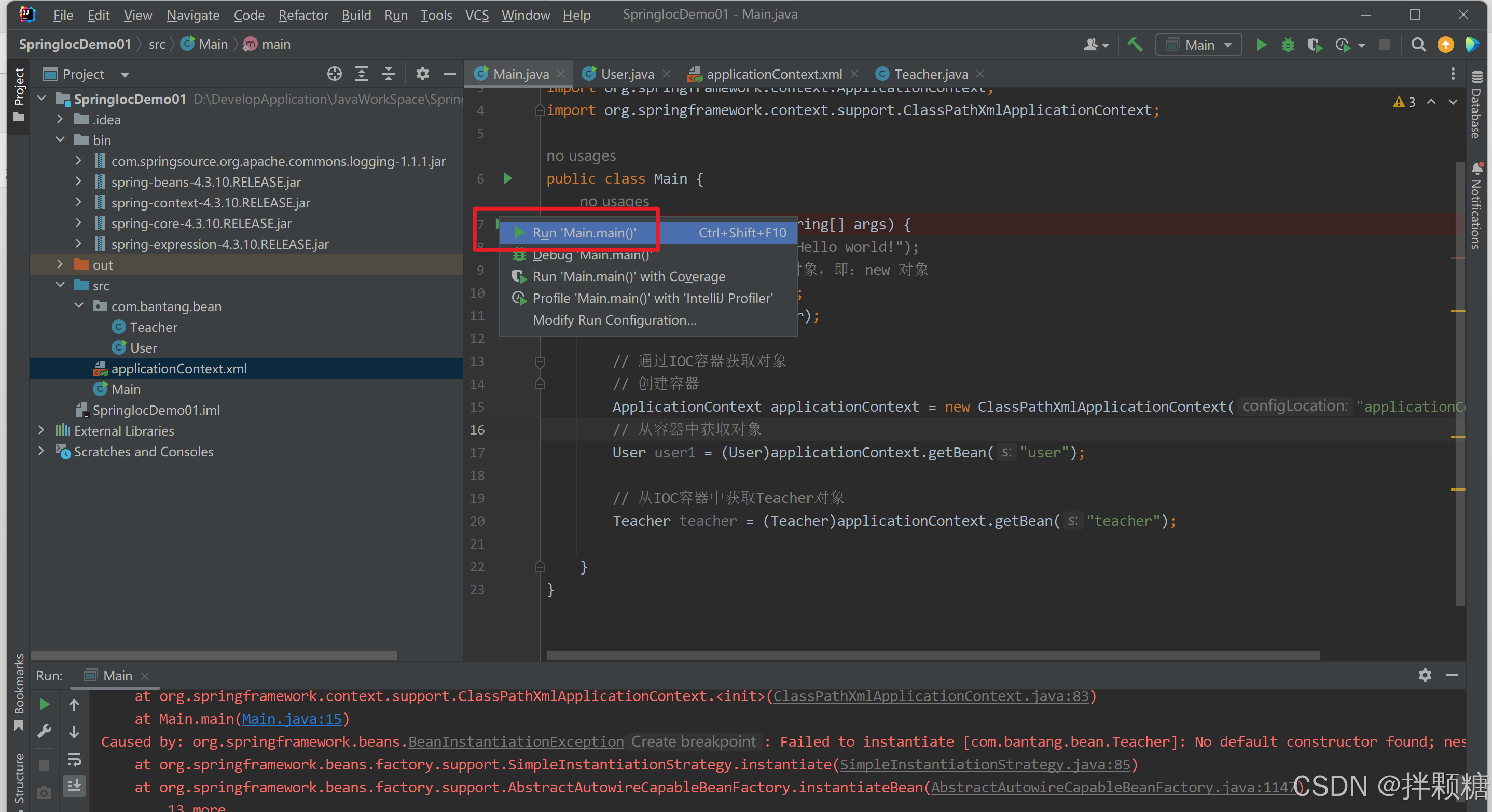Expand External Libraries node
The height and width of the screenshot is (812, 1492).
tap(41, 430)
